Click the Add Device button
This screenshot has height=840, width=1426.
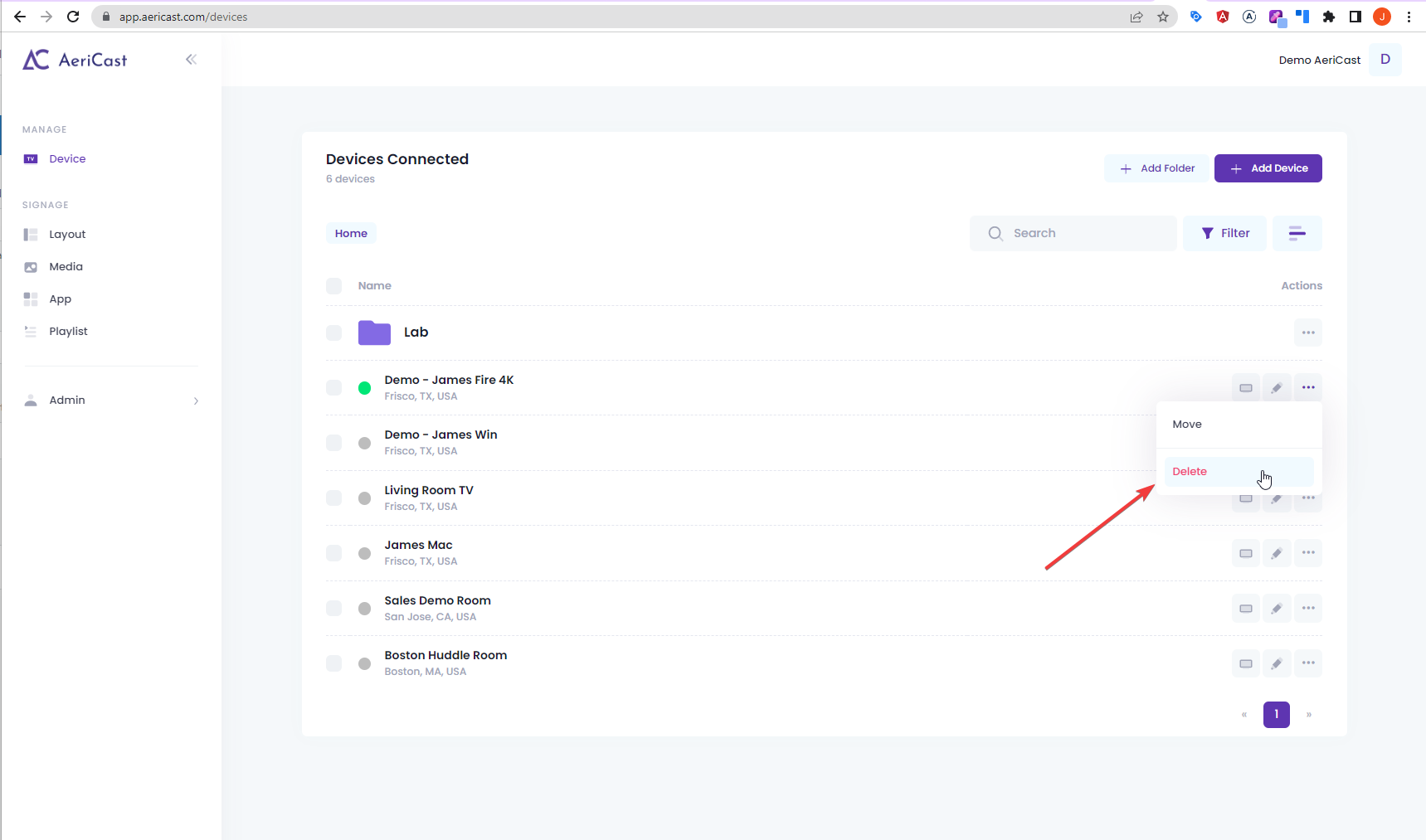1268,168
